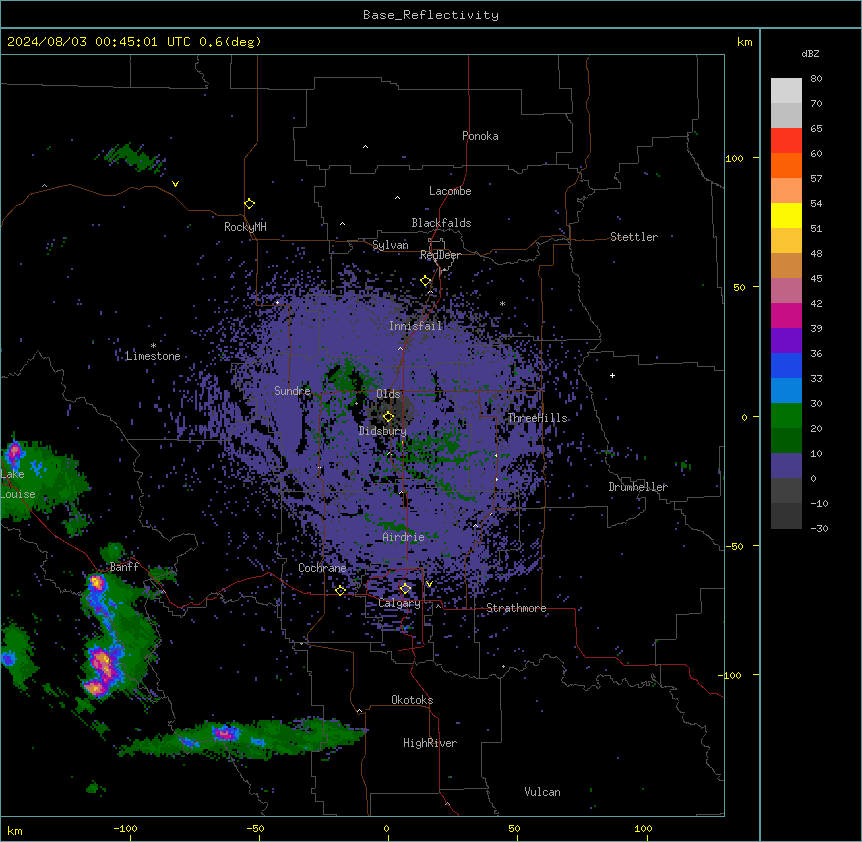Click the Calgary city label
This screenshot has width=862, height=842.
click(399, 603)
